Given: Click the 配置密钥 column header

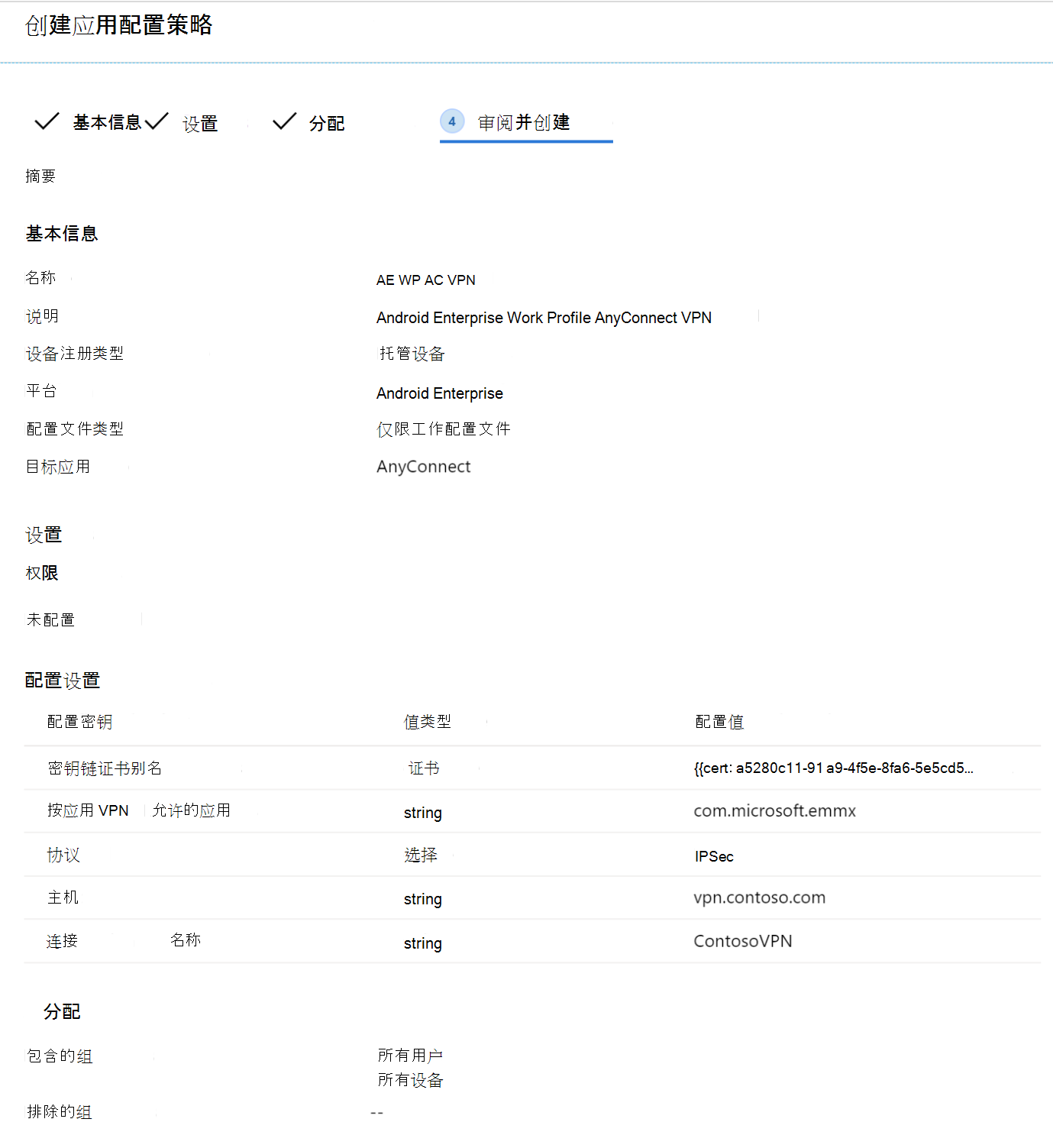Looking at the screenshot, I should pos(80,722).
